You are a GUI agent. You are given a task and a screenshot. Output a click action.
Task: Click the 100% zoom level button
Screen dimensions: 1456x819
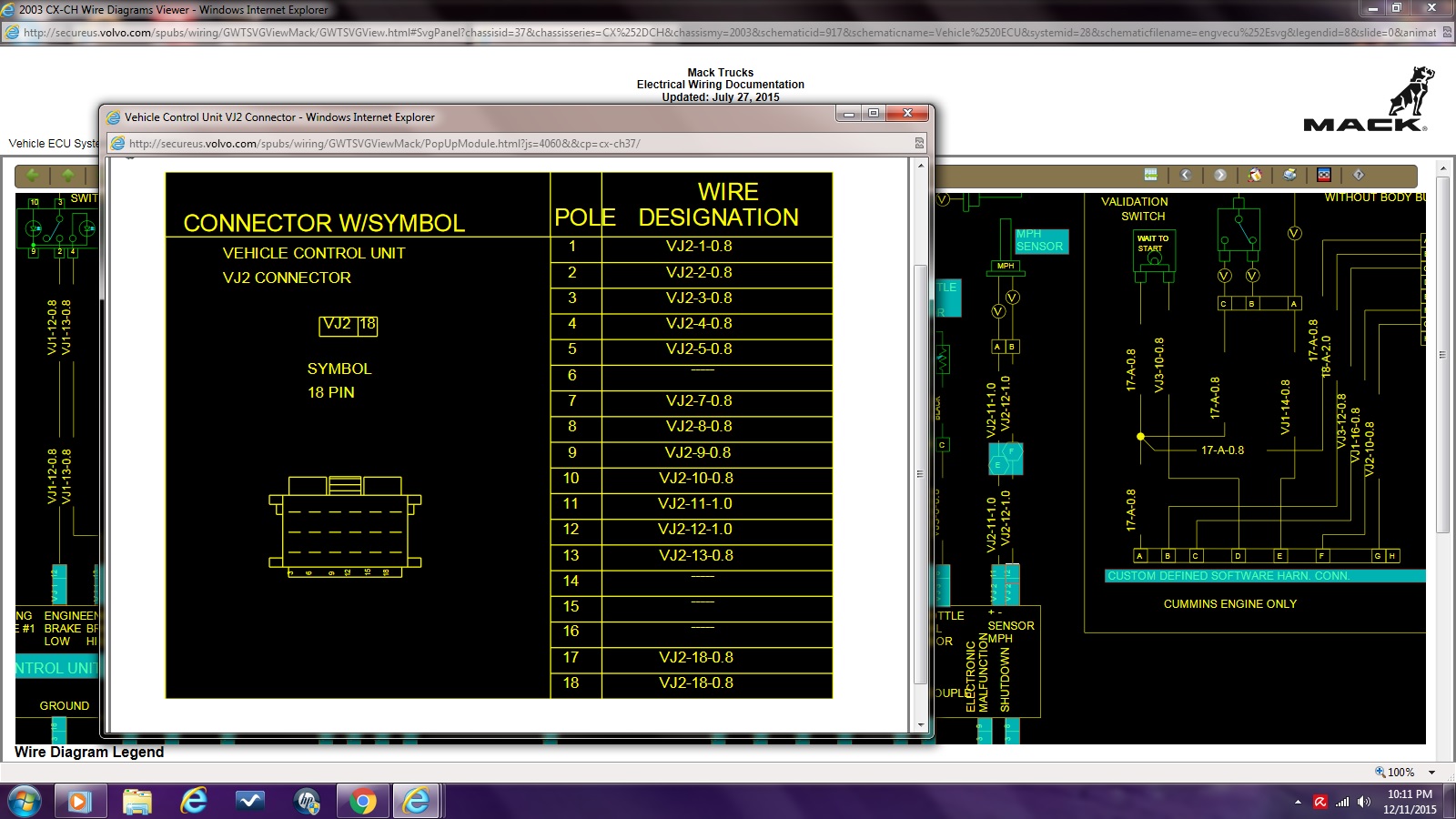click(x=1396, y=773)
